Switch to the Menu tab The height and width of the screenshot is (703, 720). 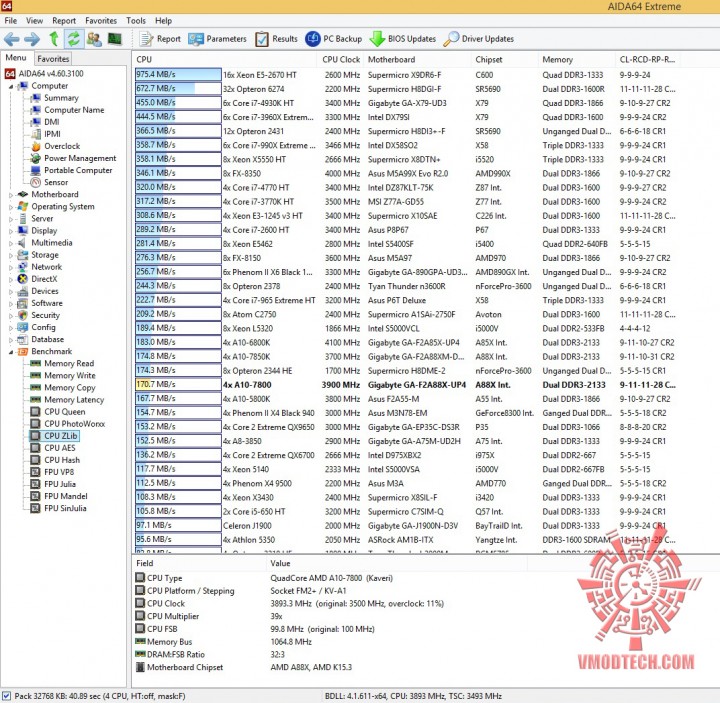16,58
